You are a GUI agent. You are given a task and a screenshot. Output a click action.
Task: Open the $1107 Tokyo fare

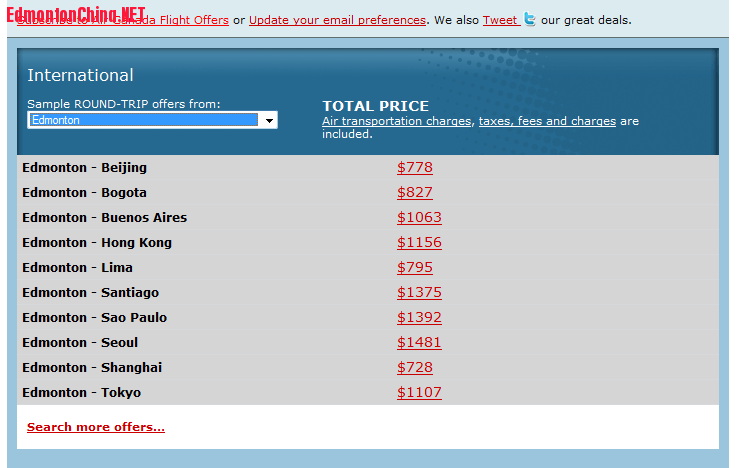(419, 392)
